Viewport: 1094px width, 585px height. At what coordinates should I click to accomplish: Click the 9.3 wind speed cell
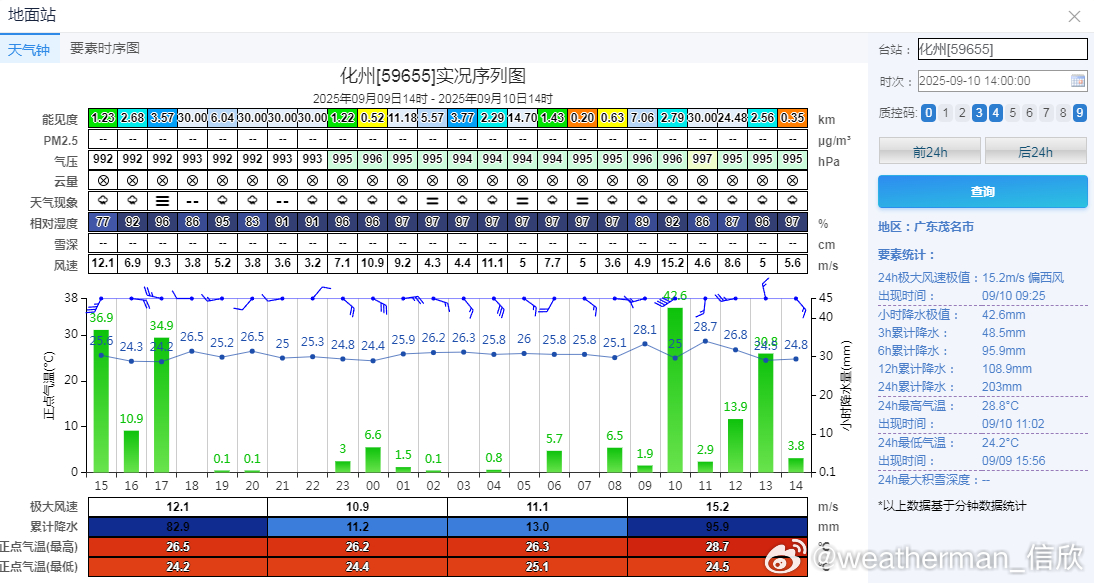(163, 263)
